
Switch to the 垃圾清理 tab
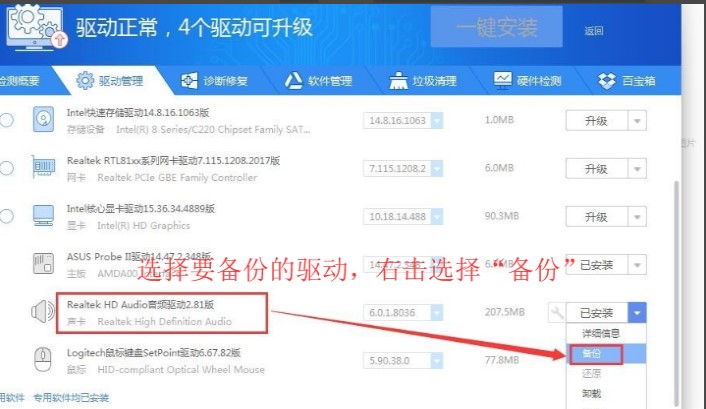[x=423, y=81]
